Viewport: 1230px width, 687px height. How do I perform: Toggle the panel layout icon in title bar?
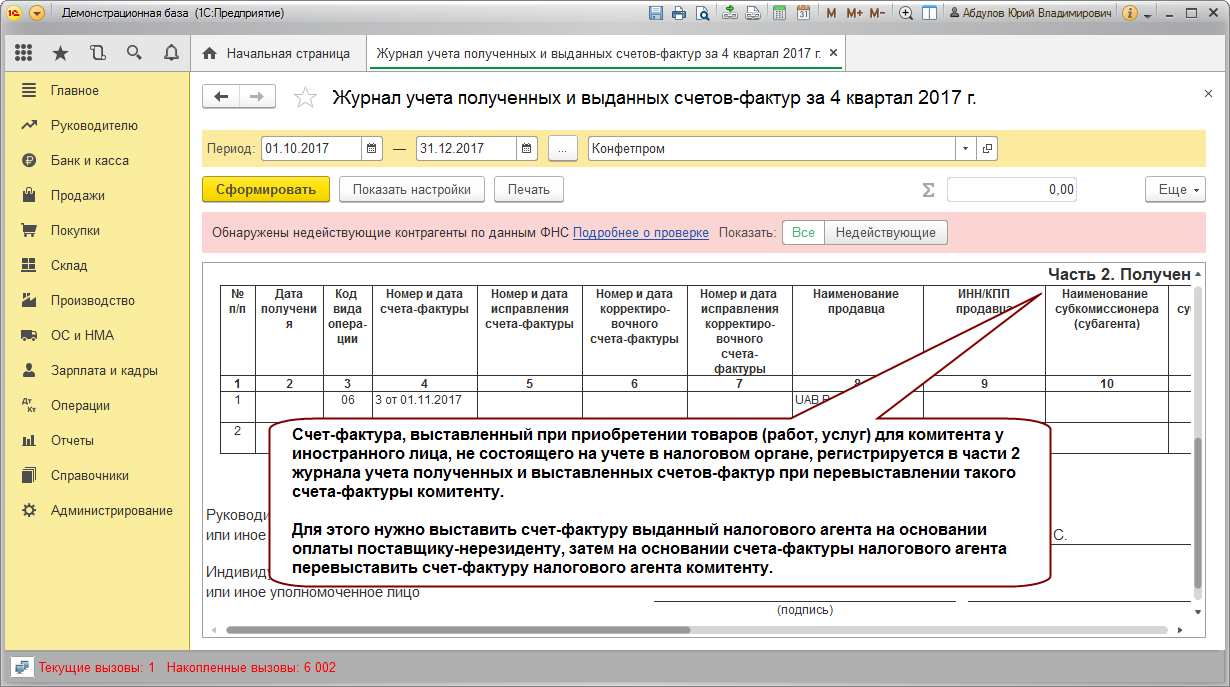(929, 13)
